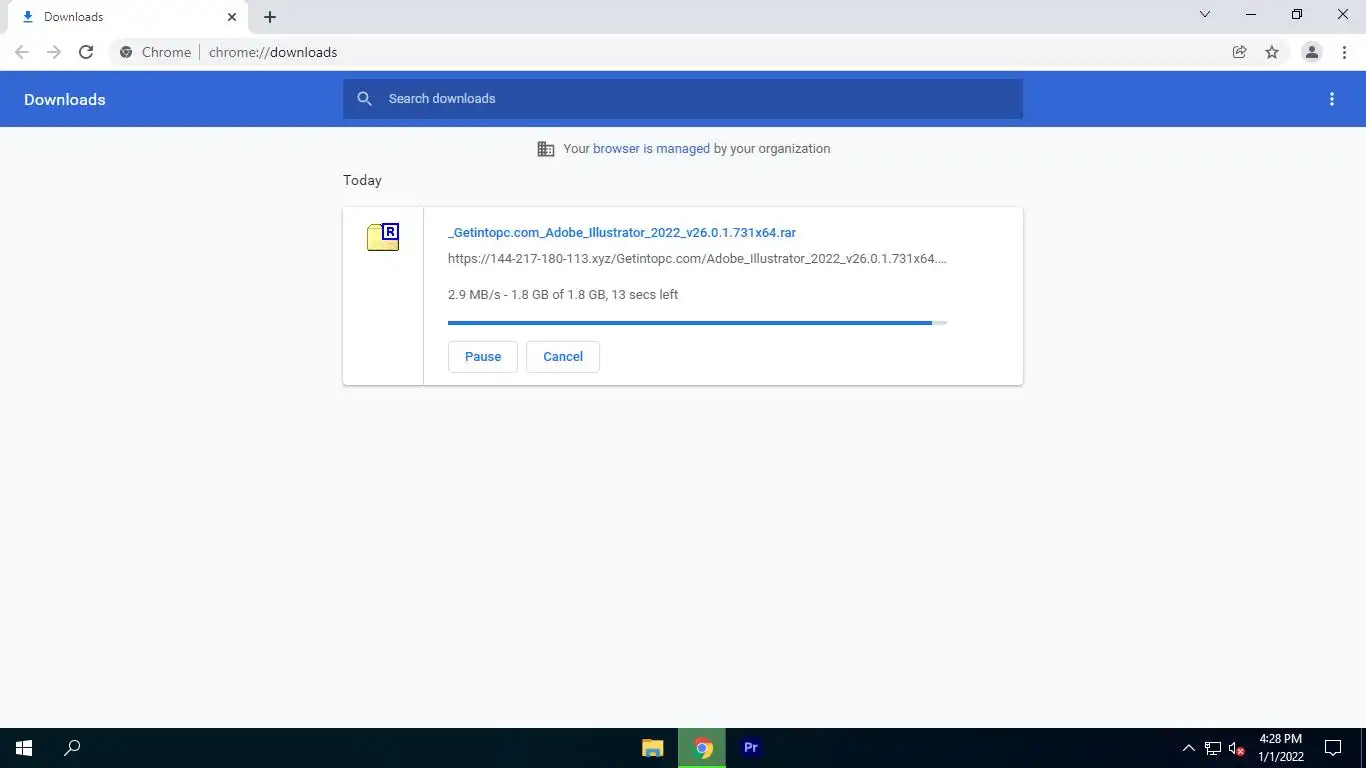The height and width of the screenshot is (768, 1366).
Task: Click the muted volume tray icon
Action: tap(1236, 748)
